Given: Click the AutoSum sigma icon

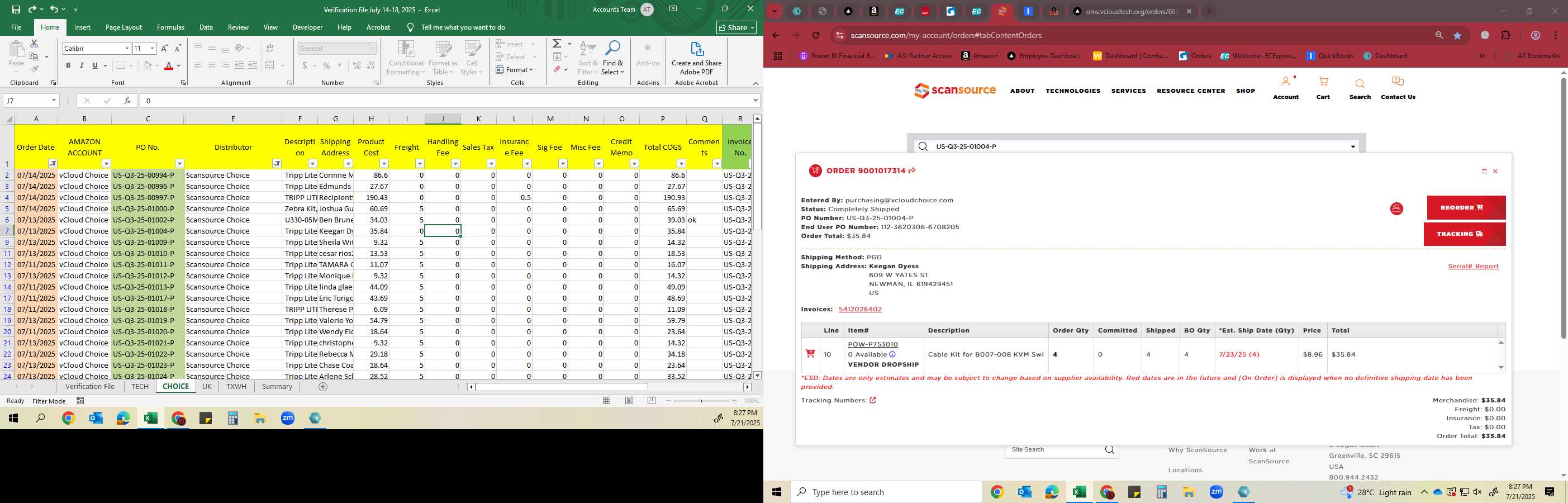Looking at the screenshot, I should coord(557,44).
